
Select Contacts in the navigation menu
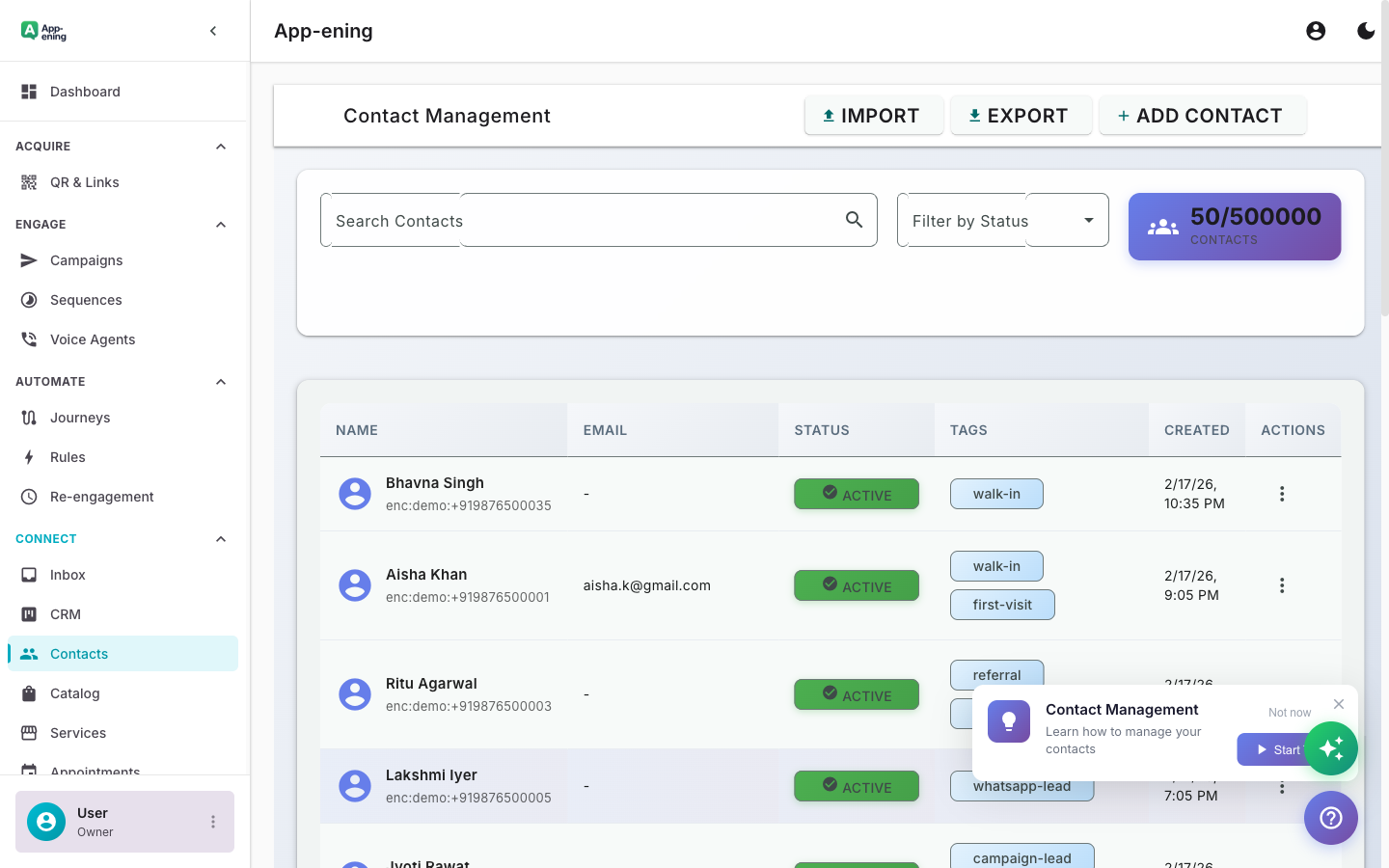click(x=78, y=654)
